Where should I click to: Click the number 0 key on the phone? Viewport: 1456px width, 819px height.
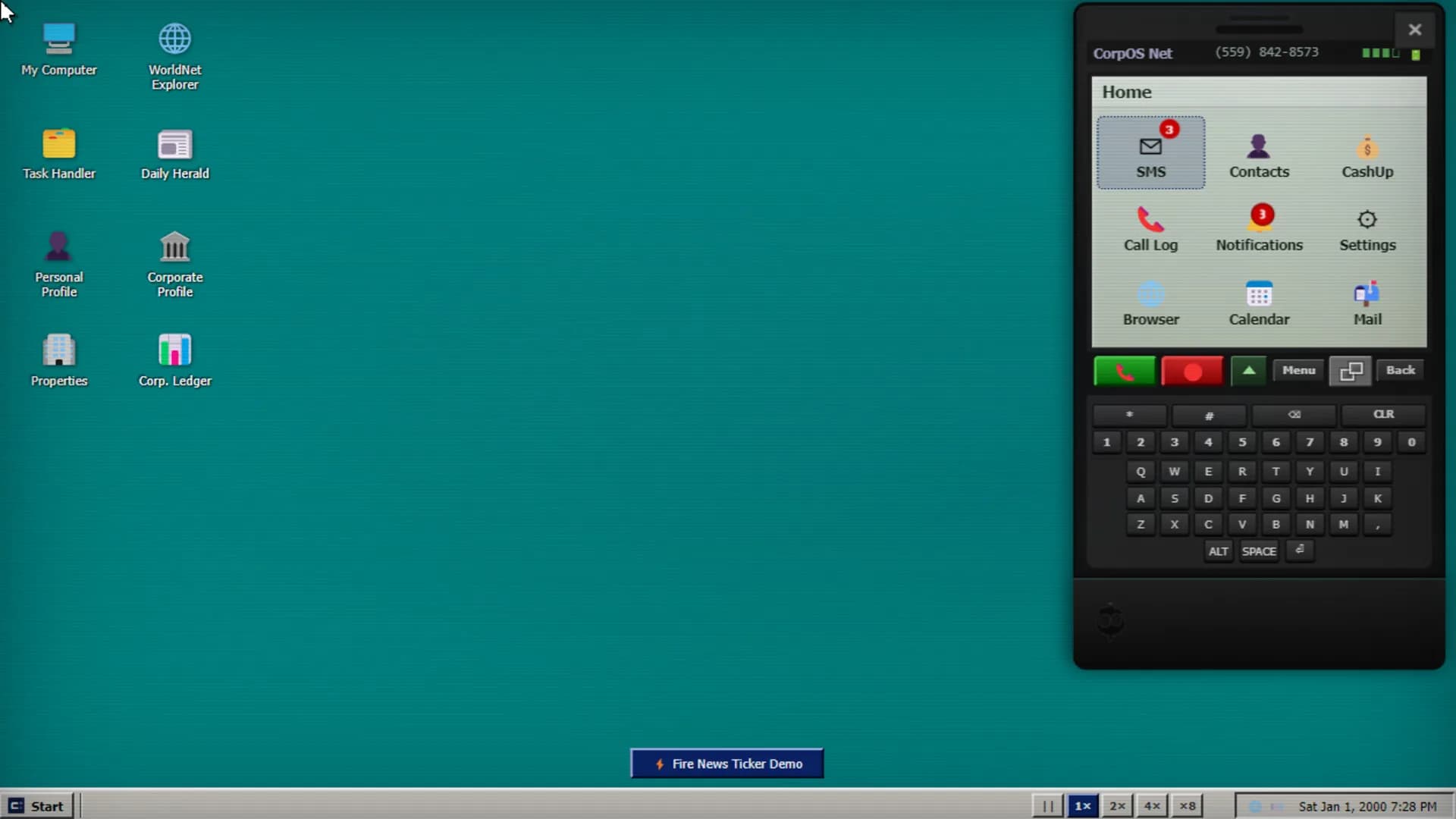pos(1411,442)
